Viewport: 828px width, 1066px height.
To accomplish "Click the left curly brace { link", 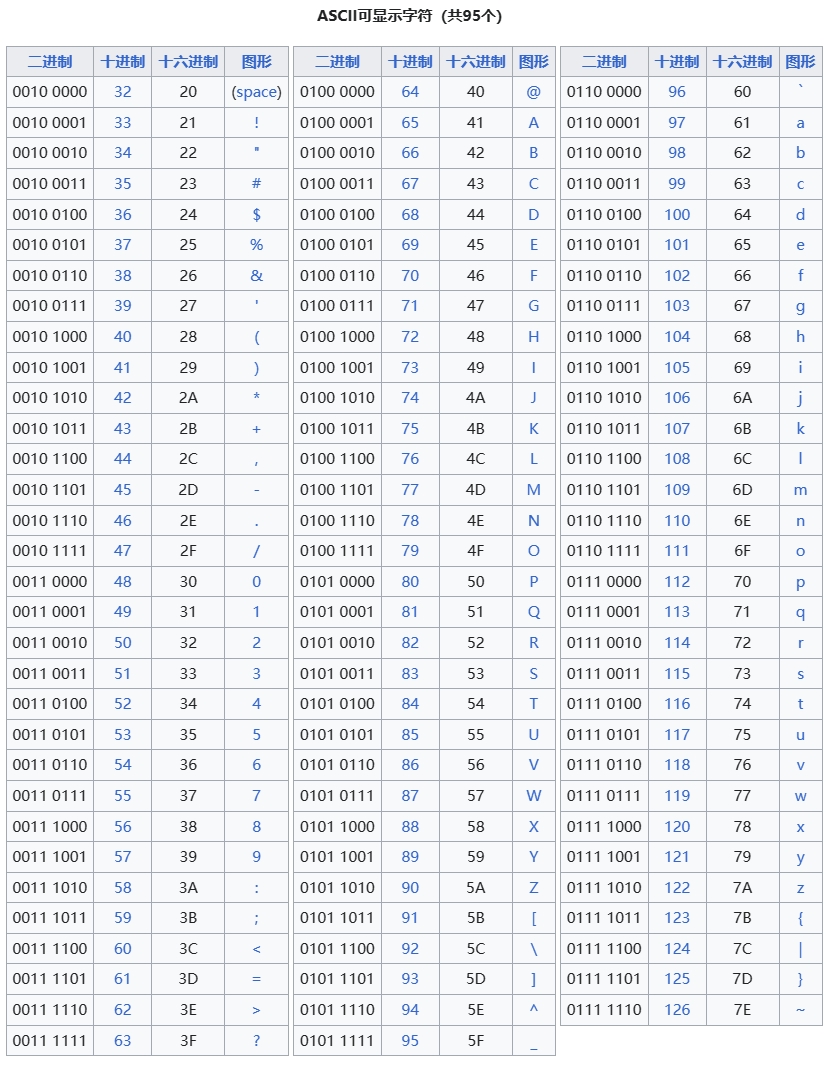I will coord(800,918).
